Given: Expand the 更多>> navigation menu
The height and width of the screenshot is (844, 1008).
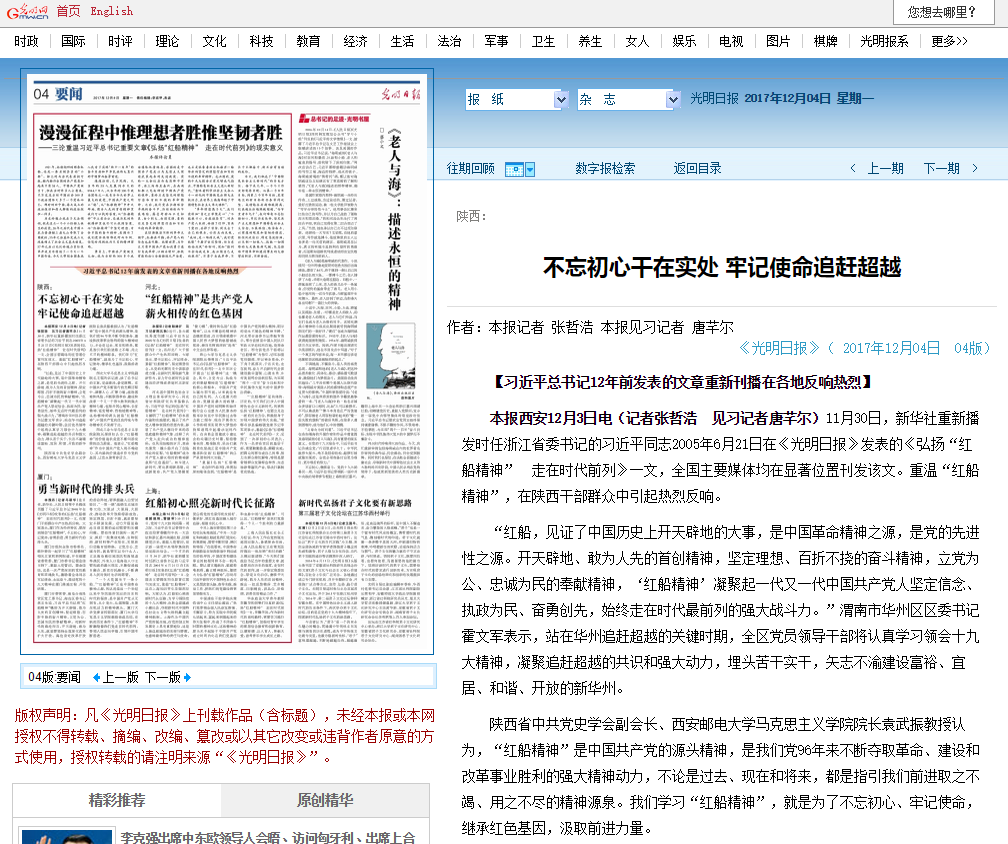Looking at the screenshot, I should pyautogui.click(x=950, y=41).
